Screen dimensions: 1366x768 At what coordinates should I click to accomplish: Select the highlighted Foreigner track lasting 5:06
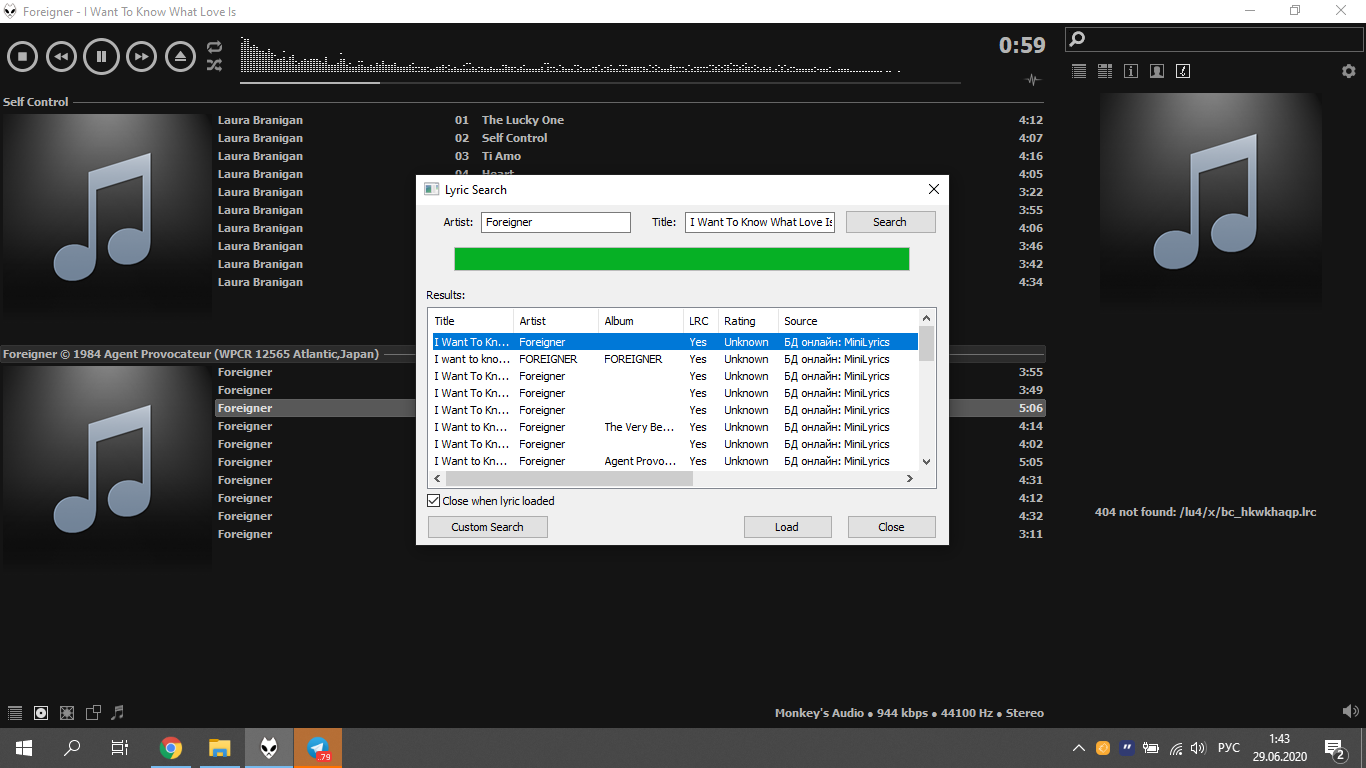coord(630,408)
